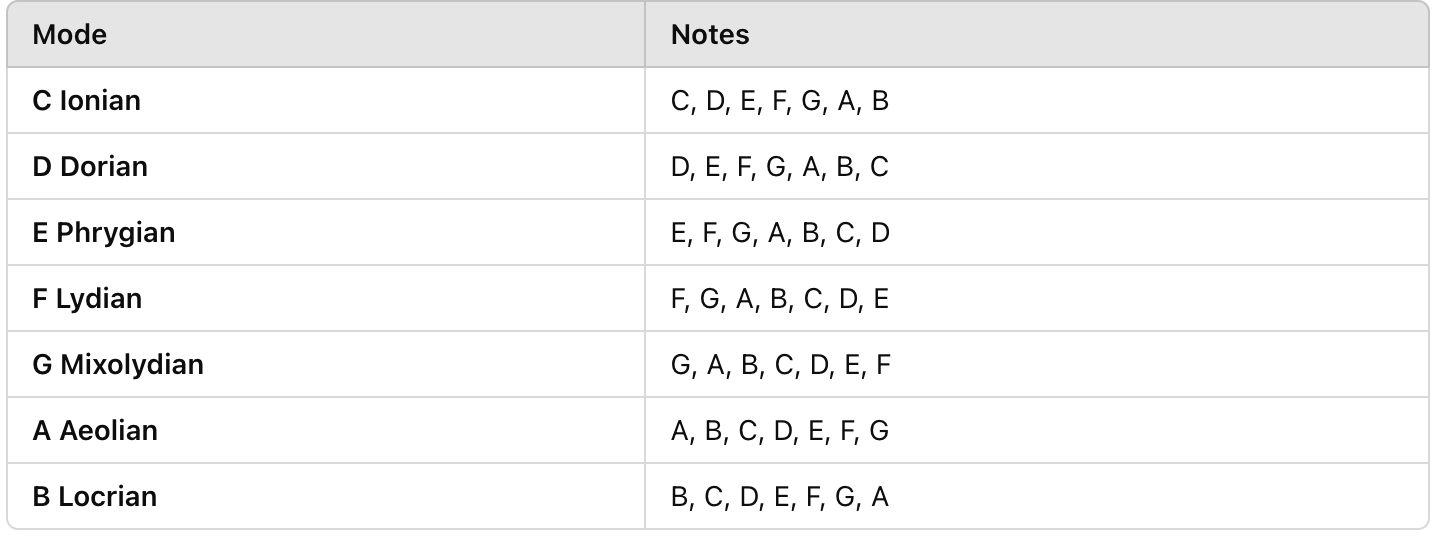Click the word Ionian in first row
This screenshot has height=536, width=1436.
(100, 101)
